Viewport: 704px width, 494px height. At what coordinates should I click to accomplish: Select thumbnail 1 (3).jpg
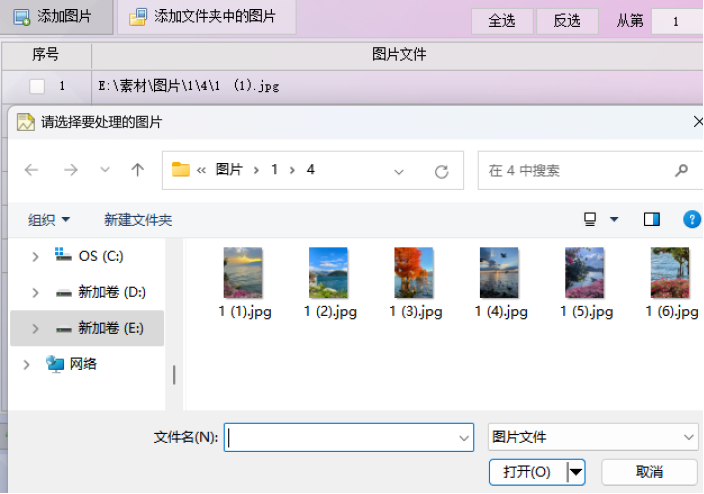click(415, 282)
